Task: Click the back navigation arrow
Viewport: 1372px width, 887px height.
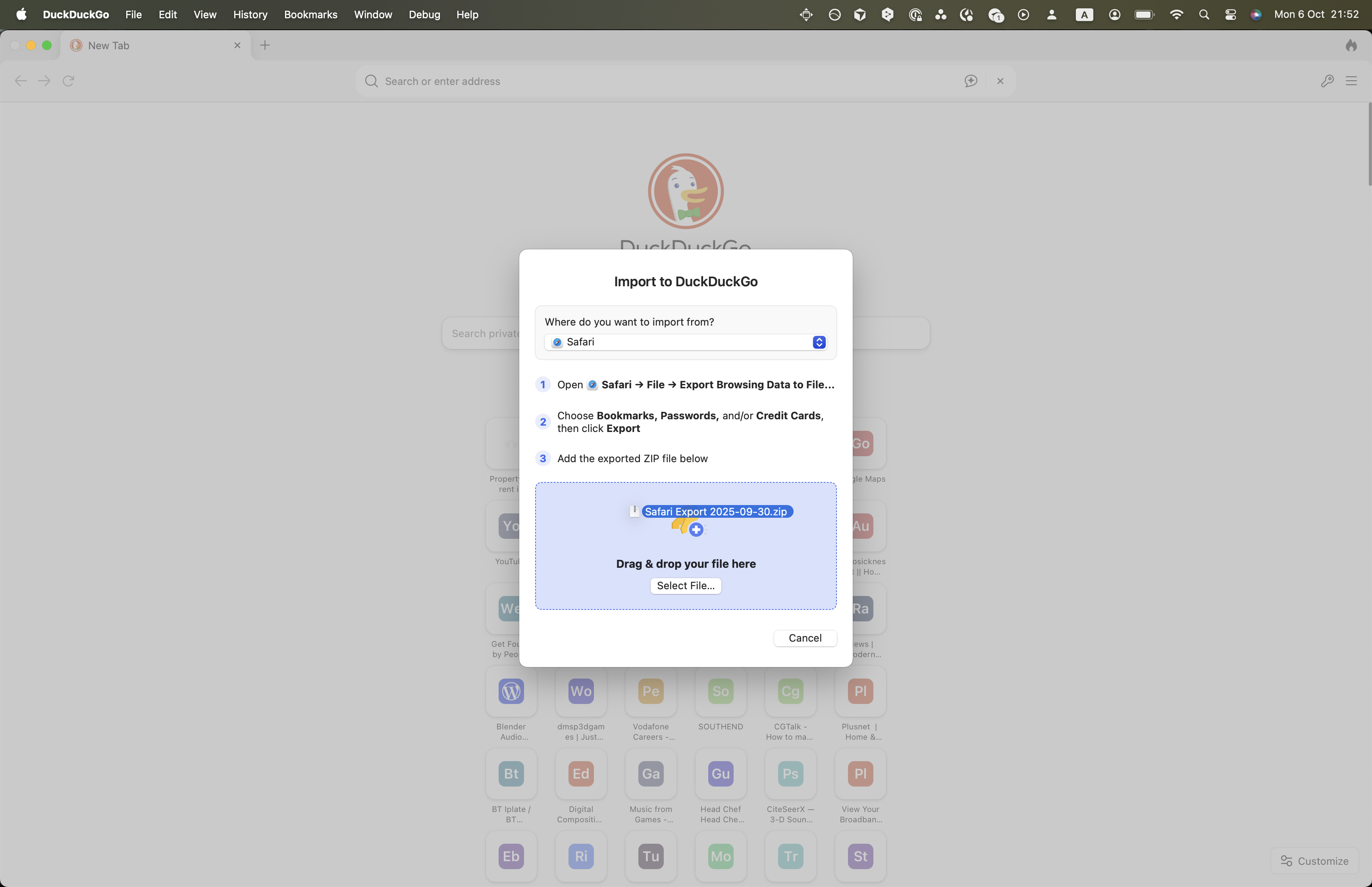Action: [20, 81]
